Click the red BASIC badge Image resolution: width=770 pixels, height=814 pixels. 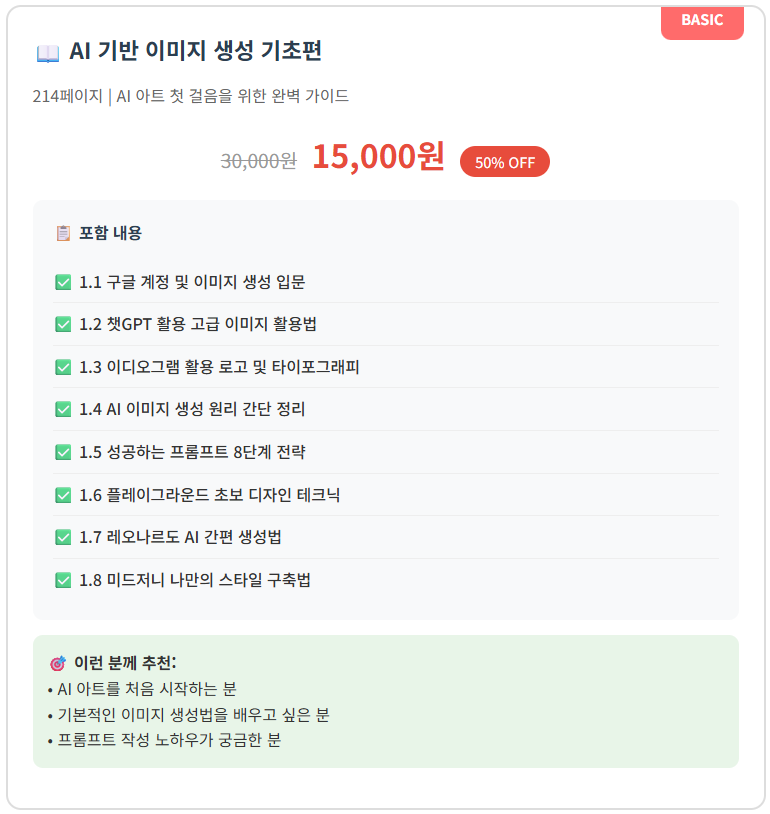pos(702,21)
